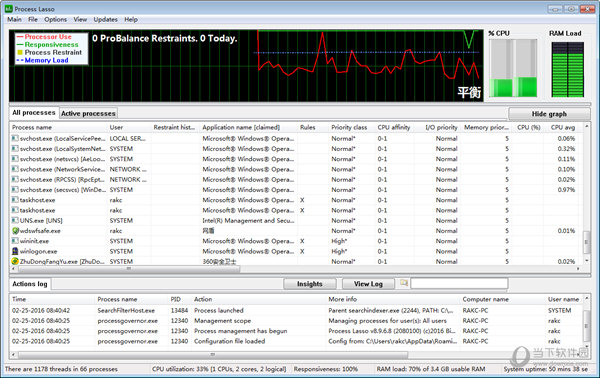Viewport: 600px width, 378px height.
Task: Select the All processes tab
Action: 34,113
